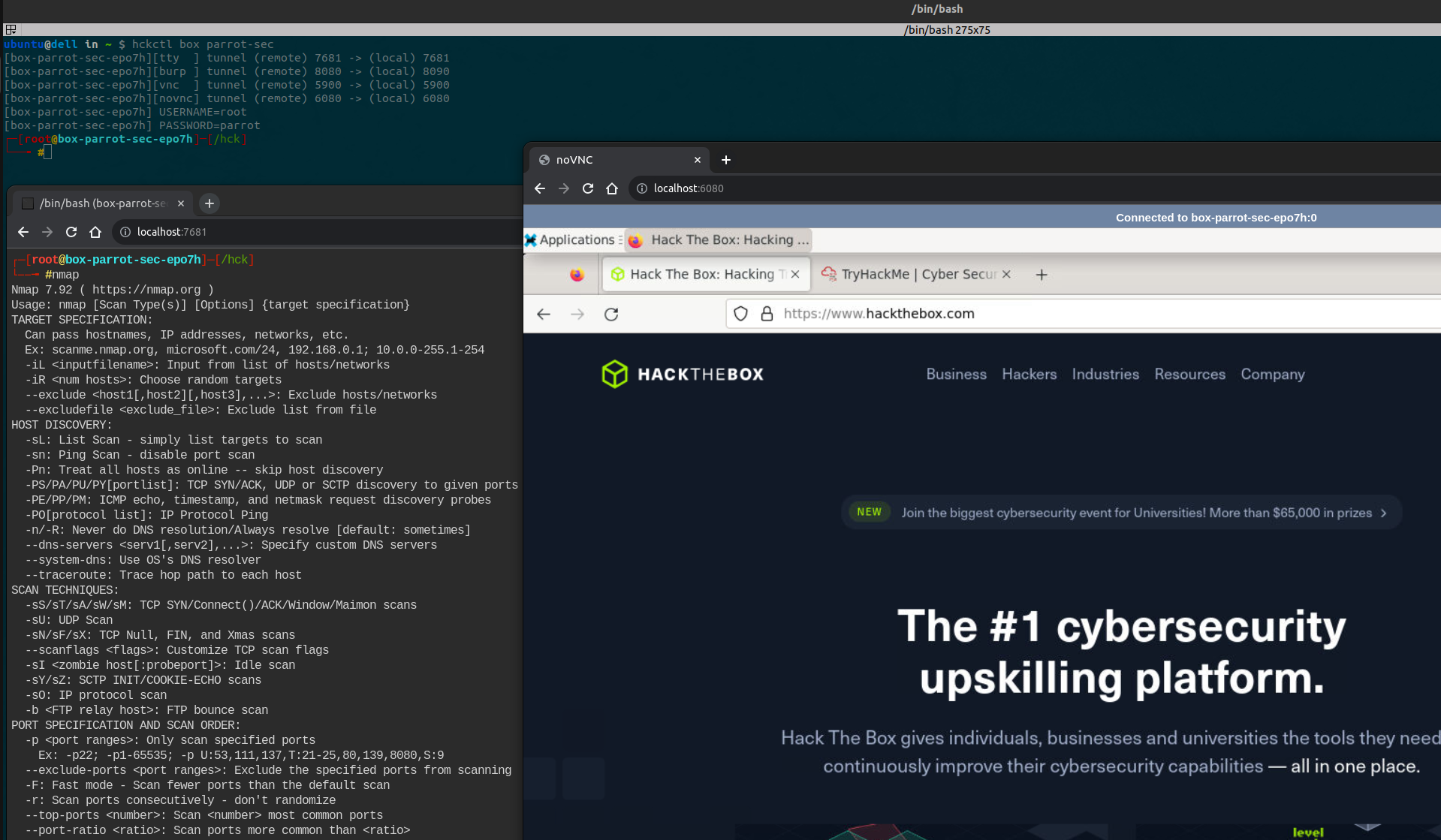Click the 'PORT SPECIFICATION AND SCAN ORDER:' heading

[126, 725]
